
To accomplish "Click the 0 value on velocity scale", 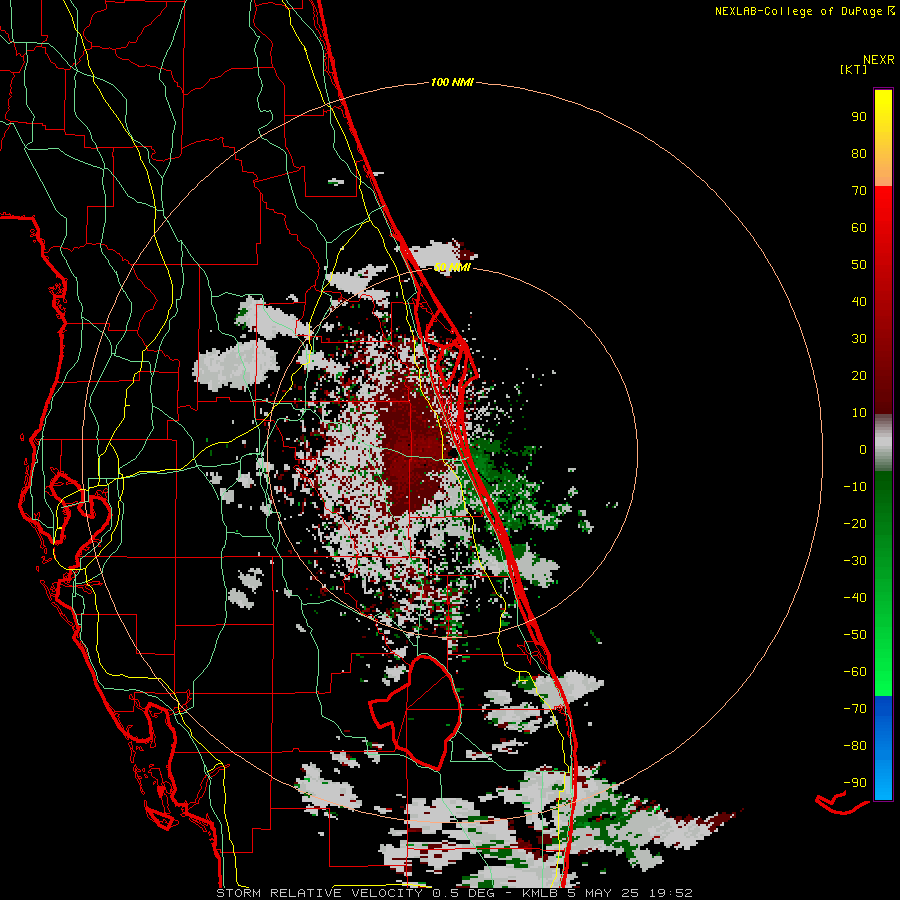I will (x=863, y=450).
